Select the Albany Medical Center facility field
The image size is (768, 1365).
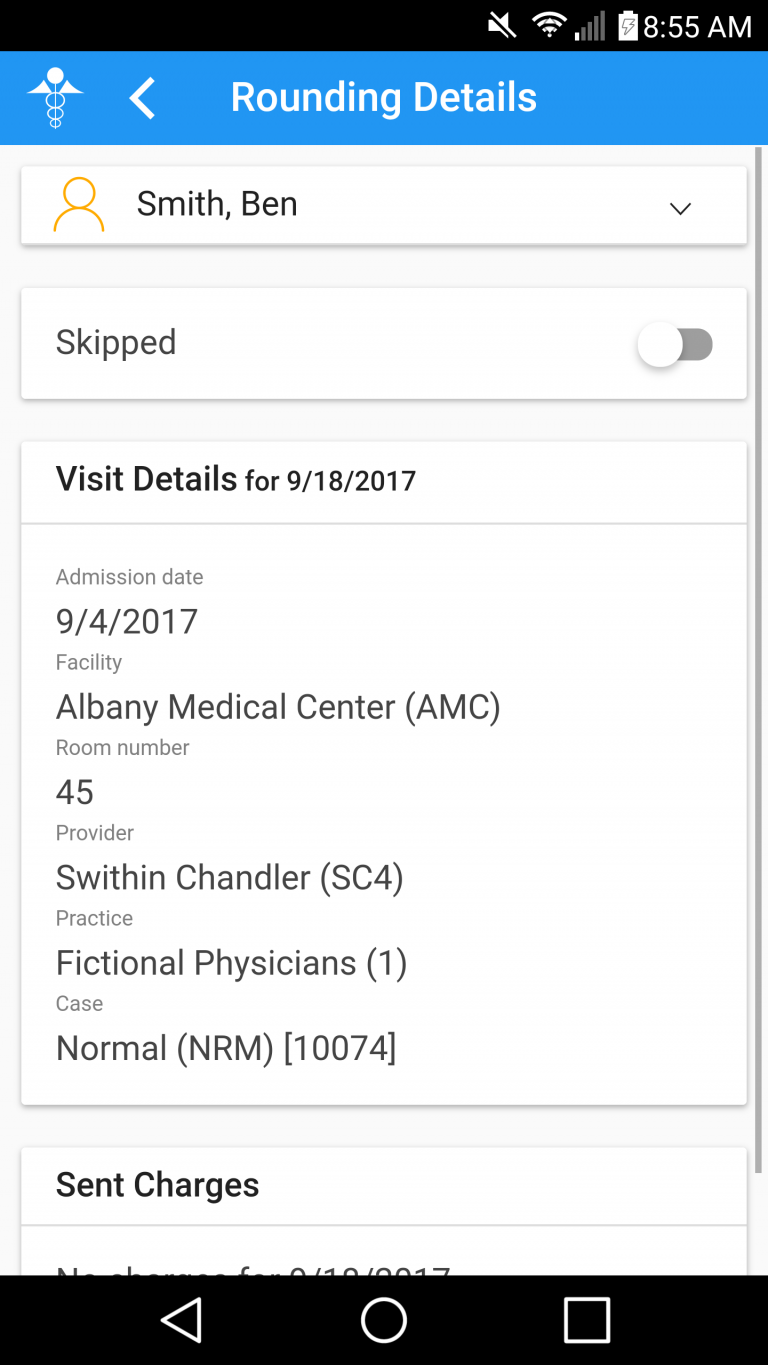[x=278, y=707]
